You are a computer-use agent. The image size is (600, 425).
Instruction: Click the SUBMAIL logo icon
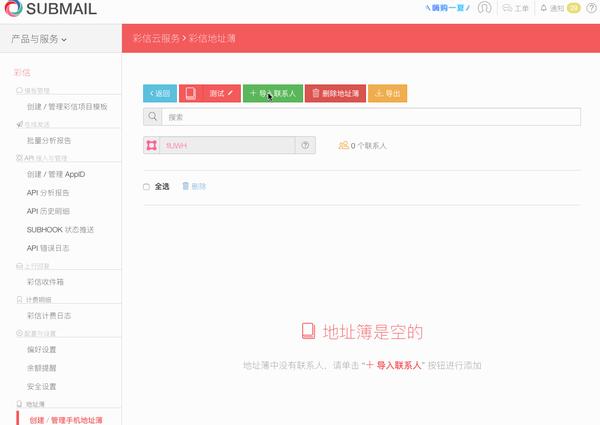click(x=13, y=8)
